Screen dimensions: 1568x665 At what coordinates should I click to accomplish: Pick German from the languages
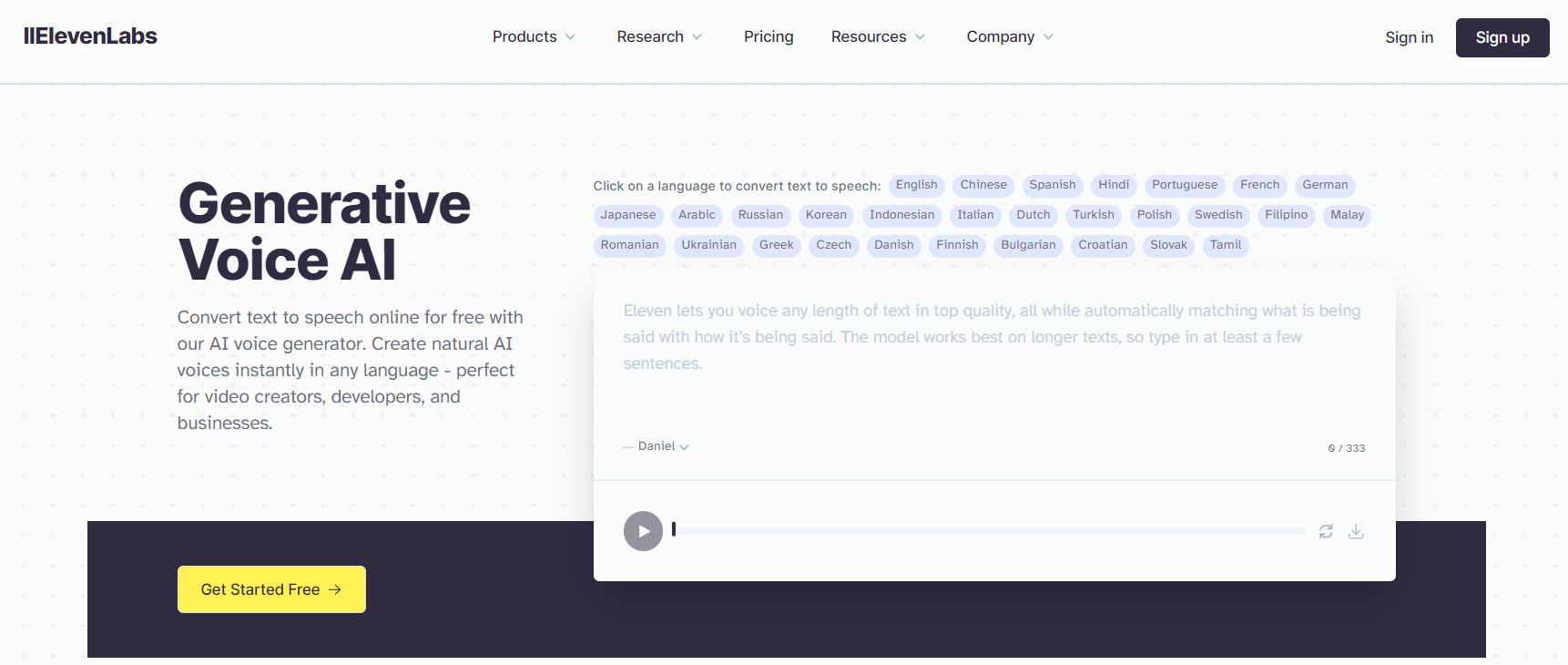point(1325,185)
